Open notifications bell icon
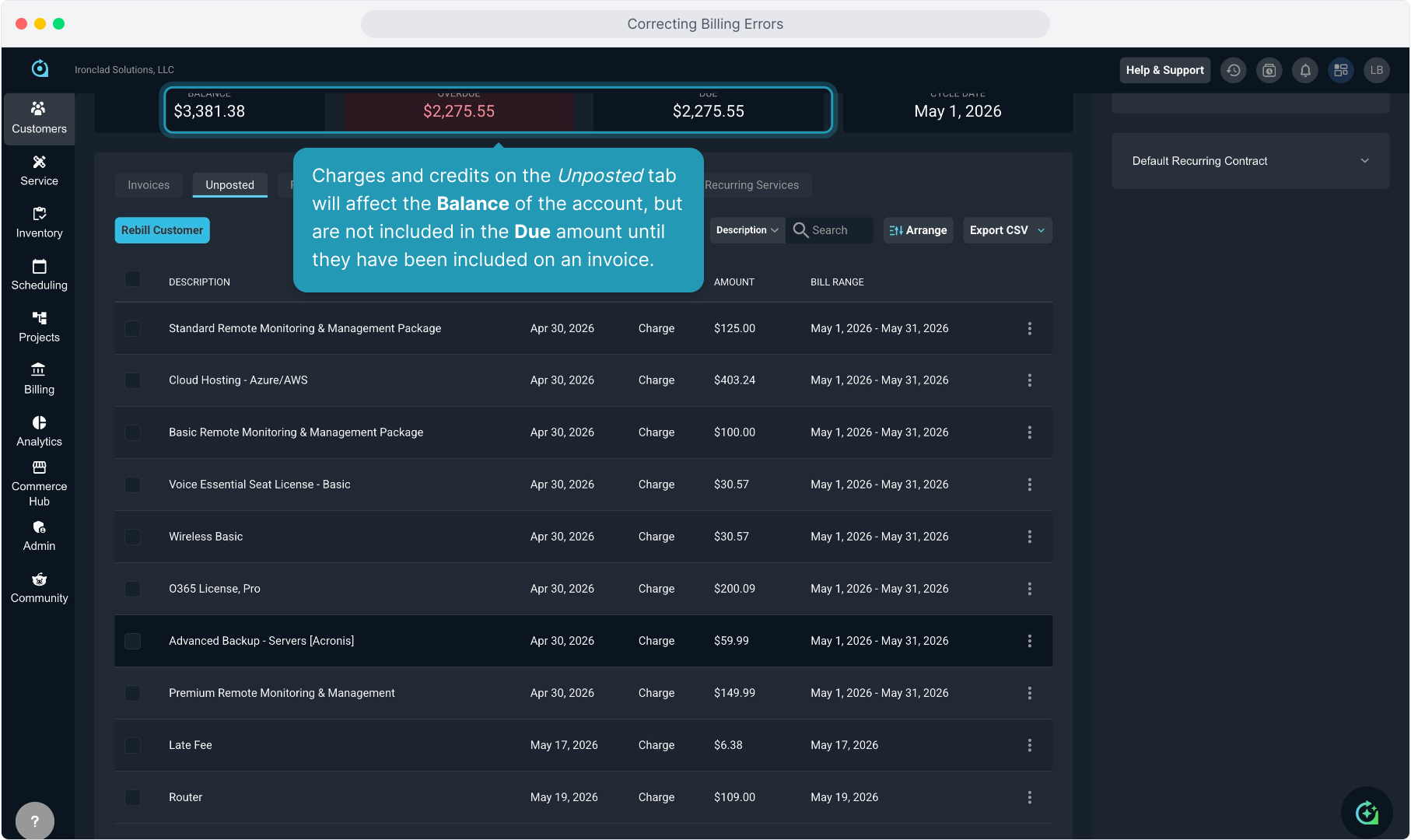This screenshot has width=1411, height=840. click(1305, 70)
